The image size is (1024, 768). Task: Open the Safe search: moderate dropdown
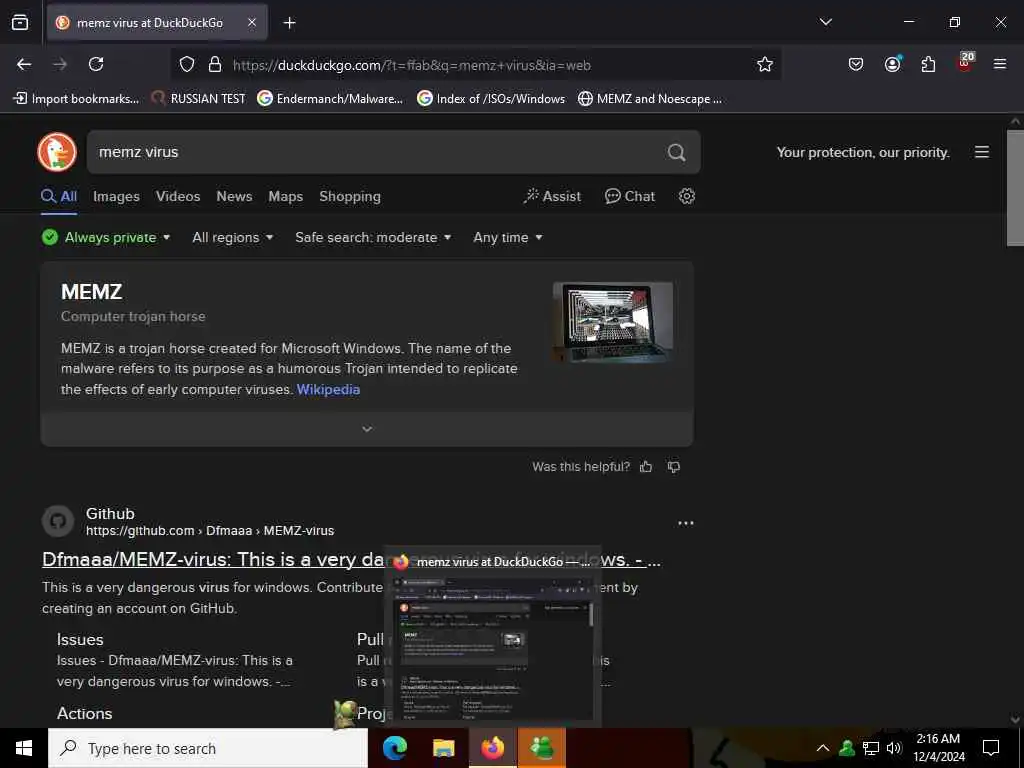373,237
